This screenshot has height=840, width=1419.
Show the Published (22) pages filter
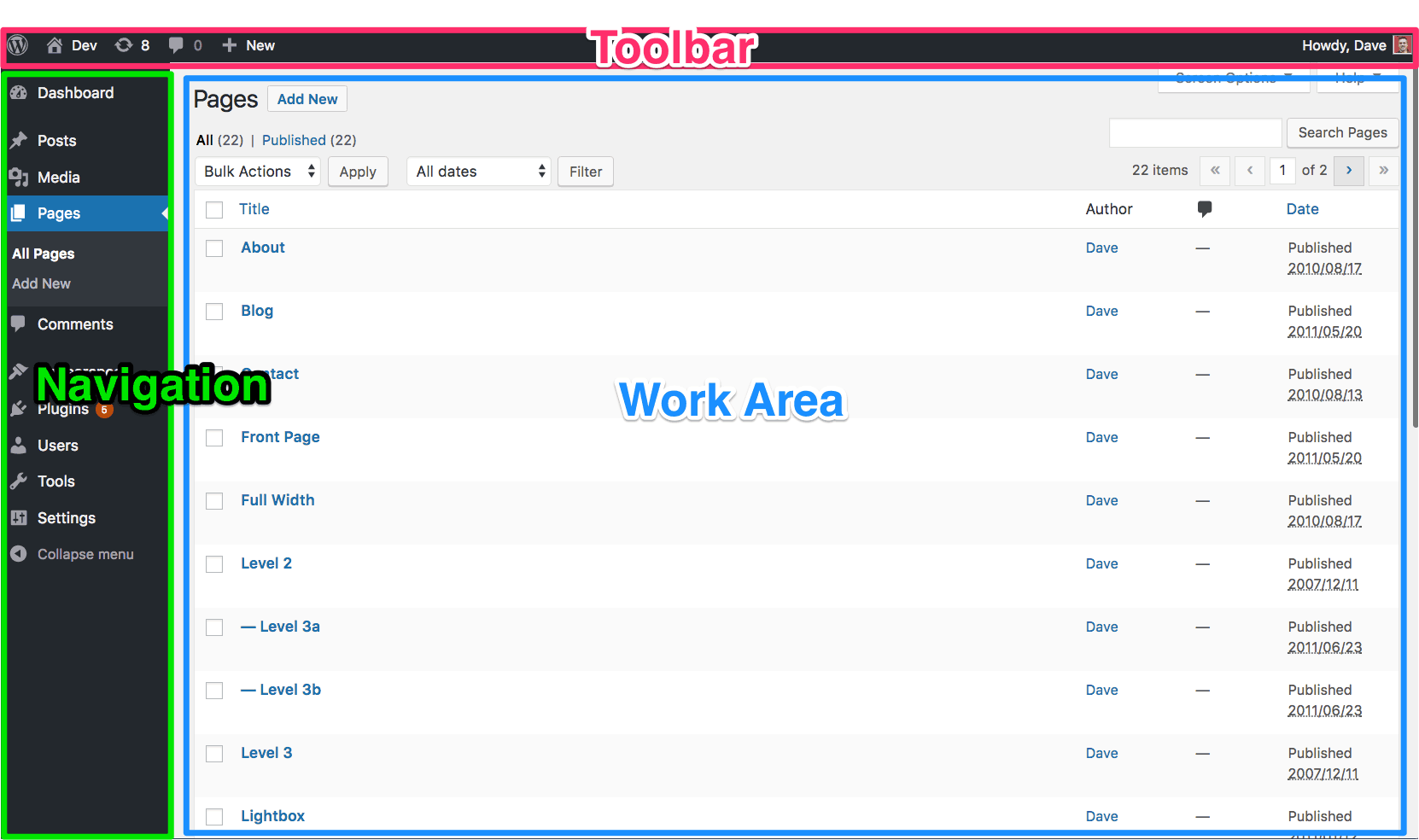tap(309, 140)
